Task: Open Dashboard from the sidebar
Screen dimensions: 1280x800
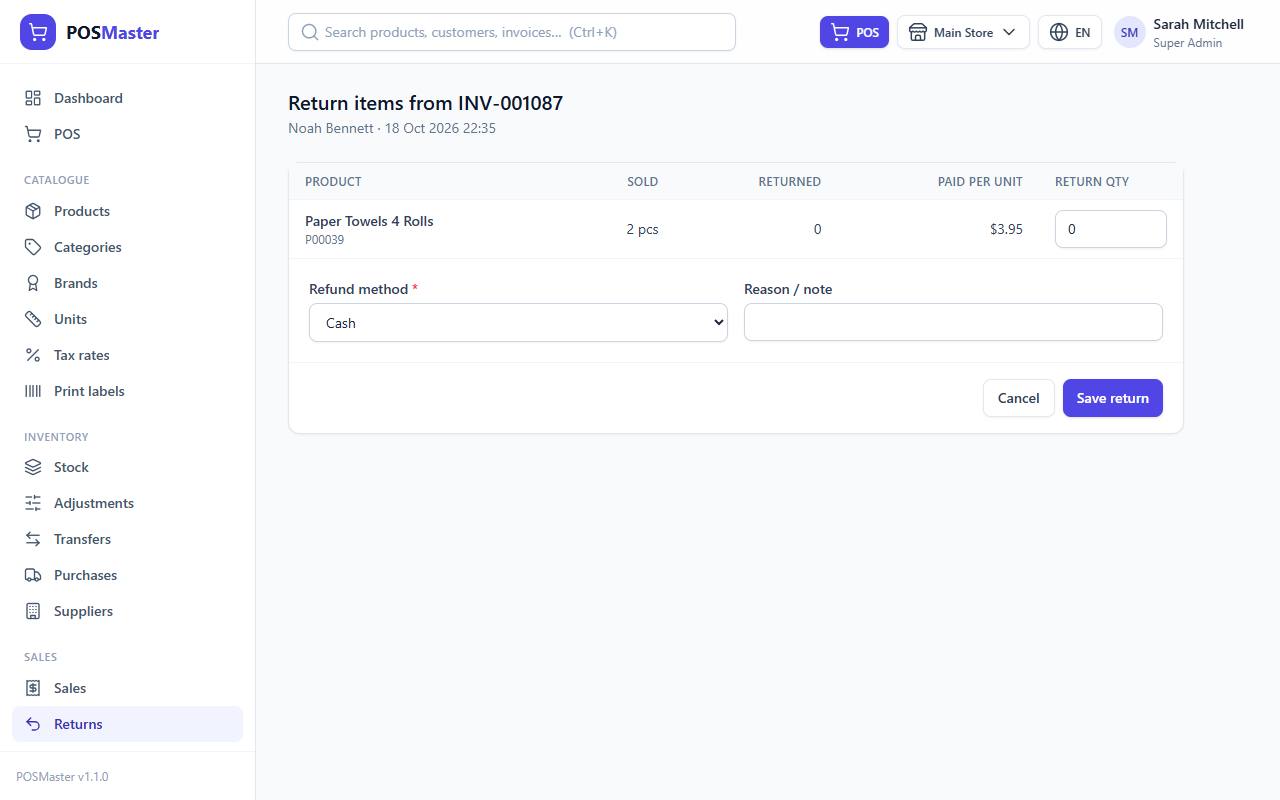Action: 127,98
